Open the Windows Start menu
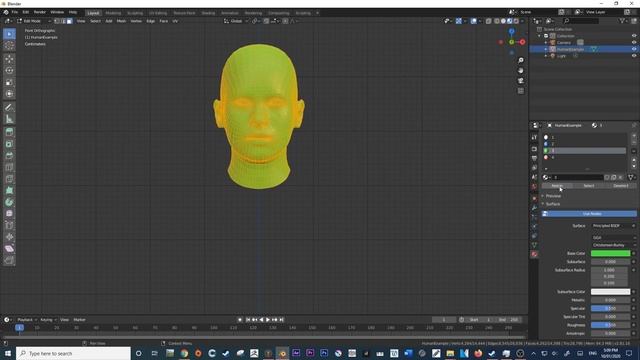 pos(8,353)
